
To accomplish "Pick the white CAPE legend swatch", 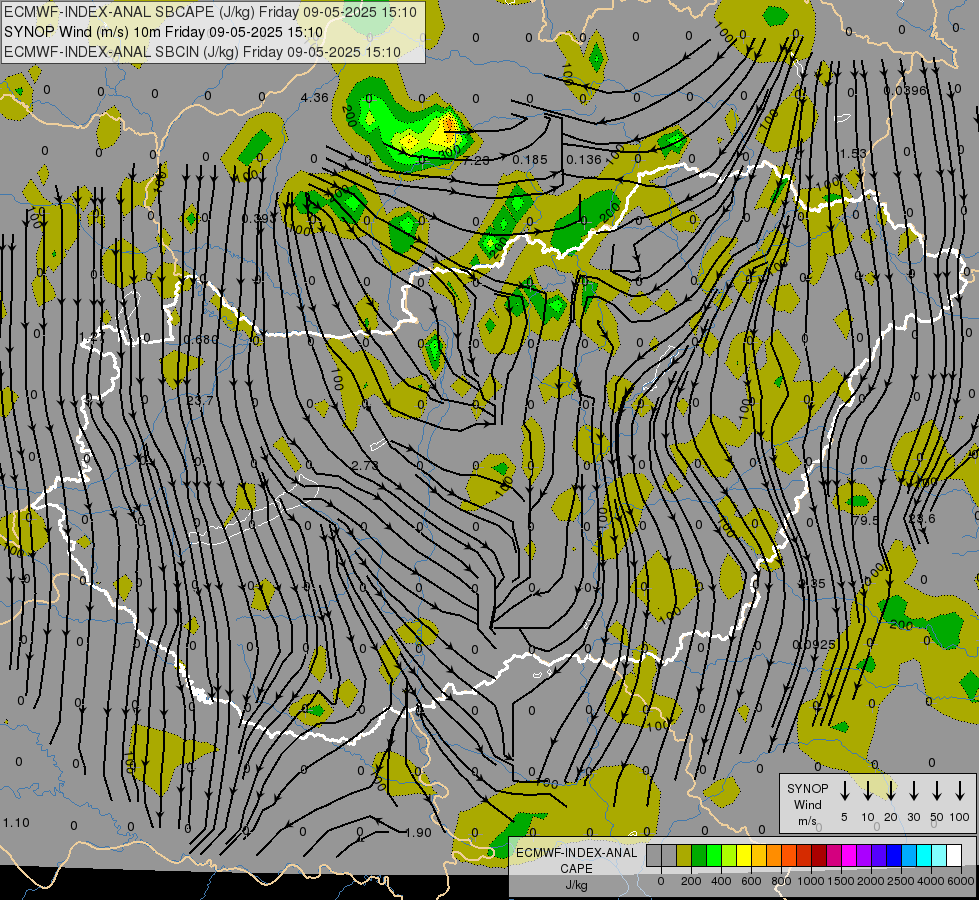I will coord(954,856).
